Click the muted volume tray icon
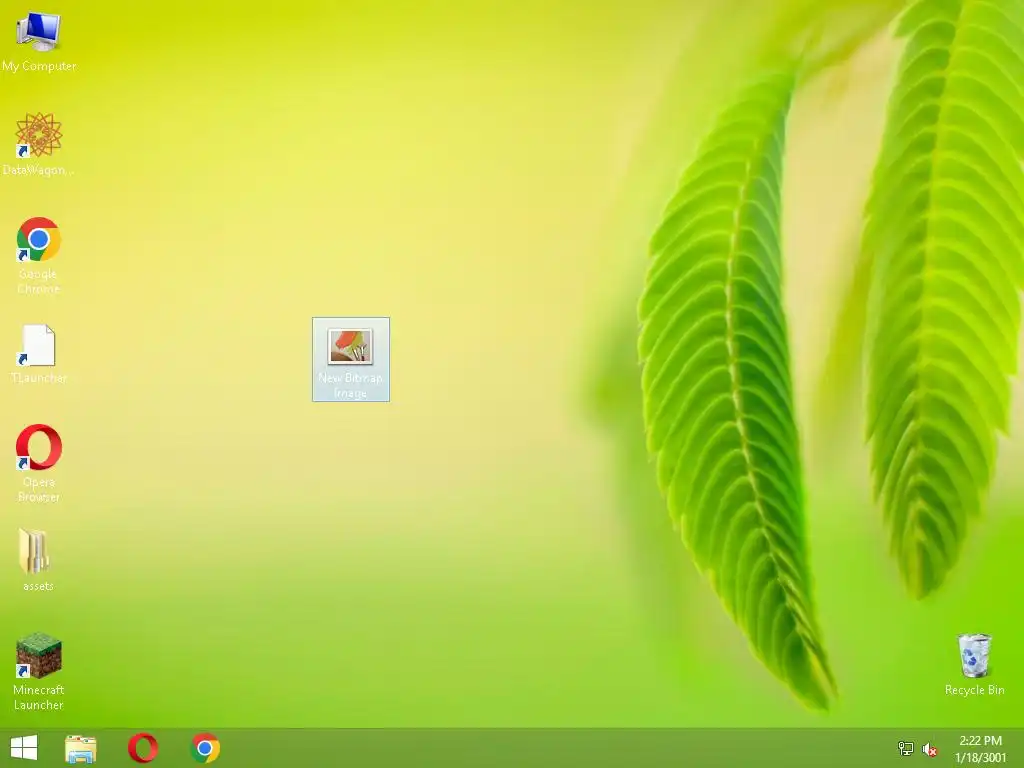 point(929,749)
